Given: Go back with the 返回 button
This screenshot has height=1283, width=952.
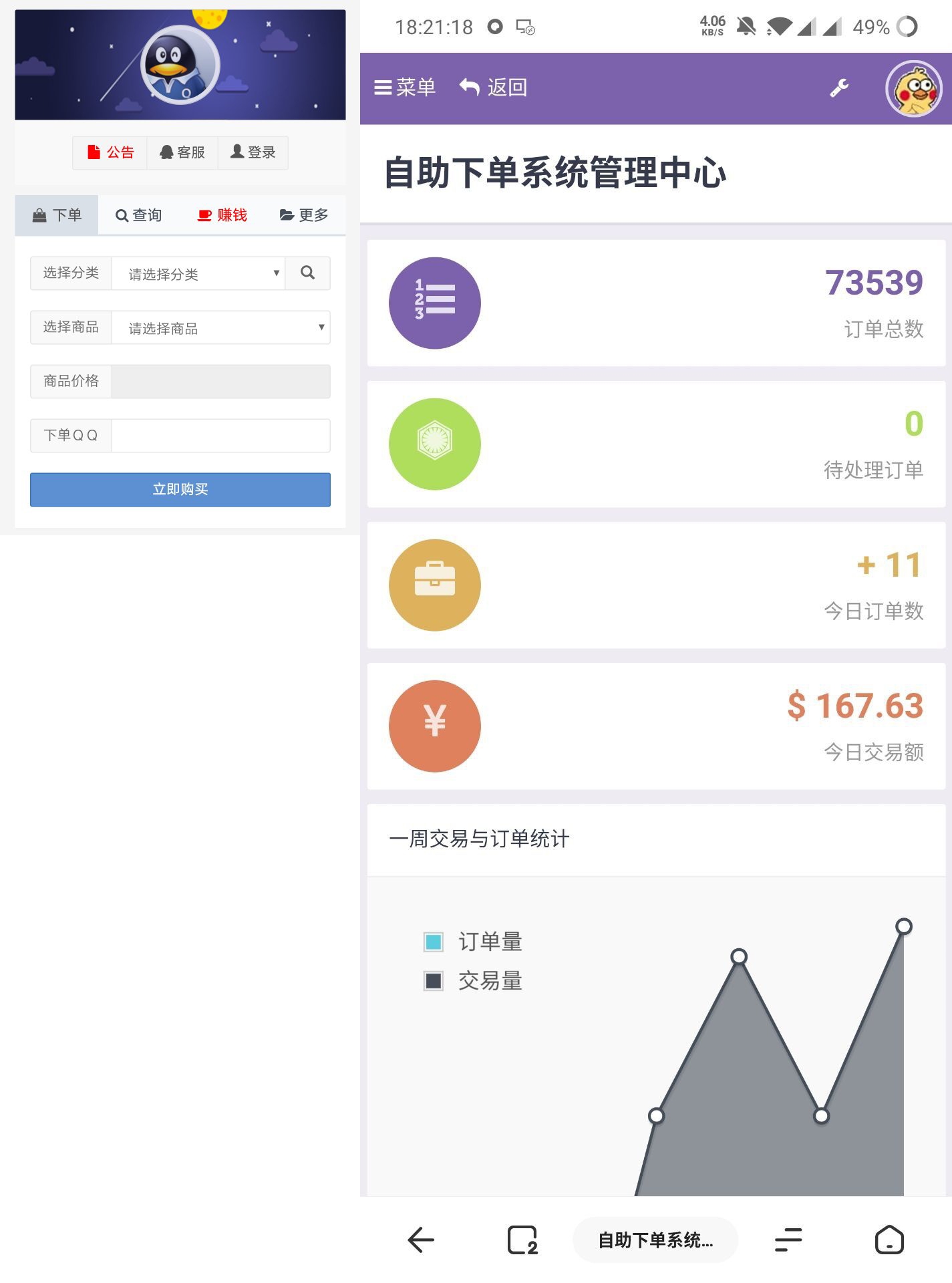Looking at the screenshot, I should point(494,88).
